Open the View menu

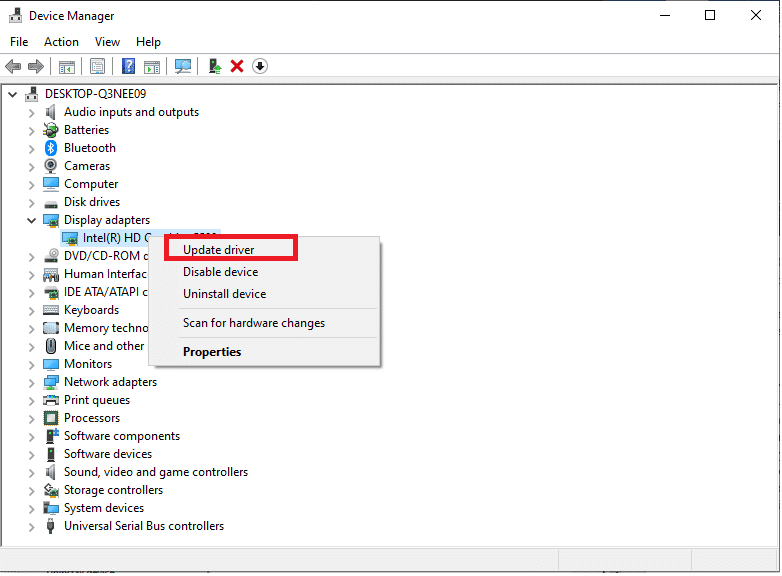107,42
